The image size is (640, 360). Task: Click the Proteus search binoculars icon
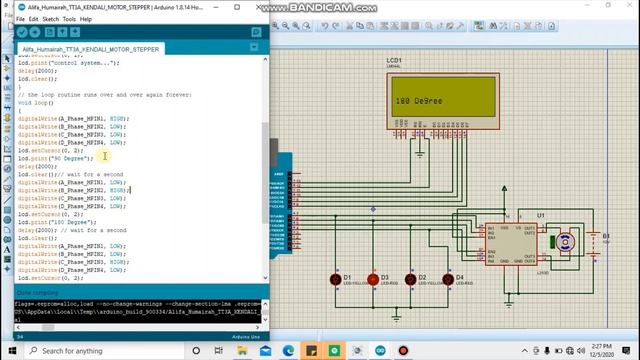click(x=493, y=26)
